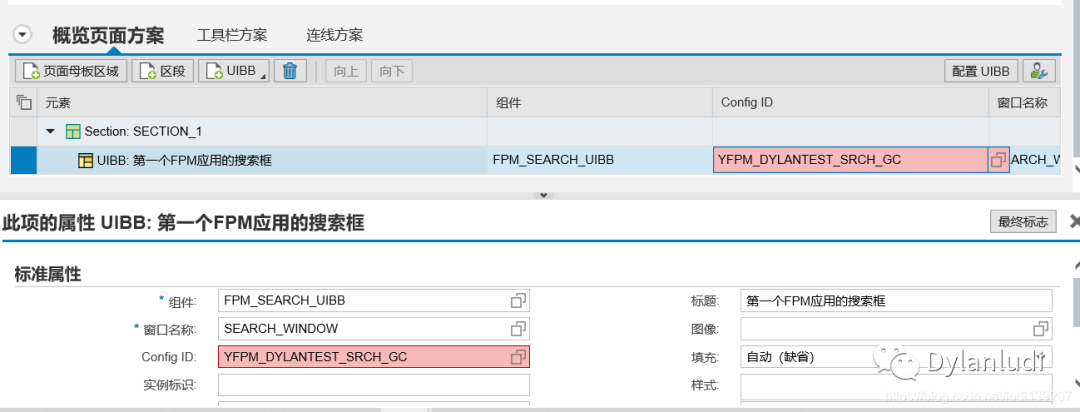Screen dimensions: 1080x412
Task: Click the section icon beside SECTION_1
Action: [x=72, y=131]
